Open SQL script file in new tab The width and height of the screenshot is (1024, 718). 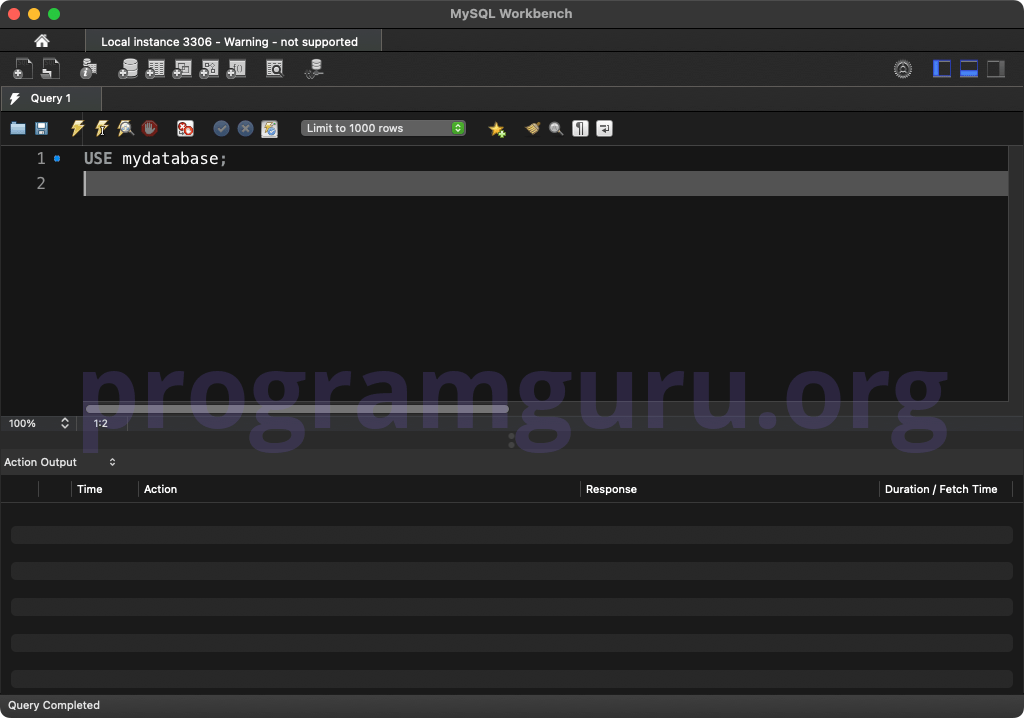pyautogui.click(x=50, y=69)
